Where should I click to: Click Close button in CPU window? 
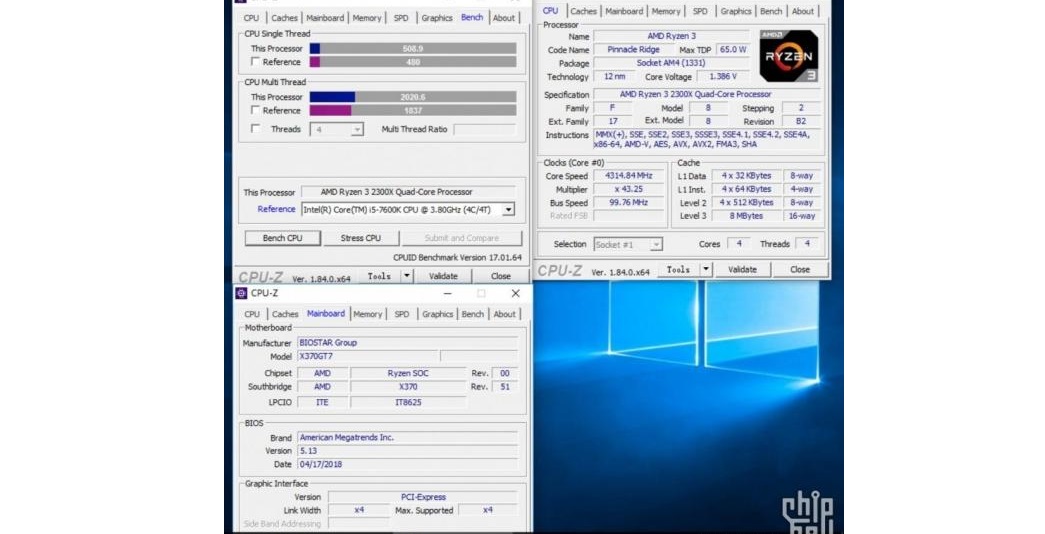(800, 269)
